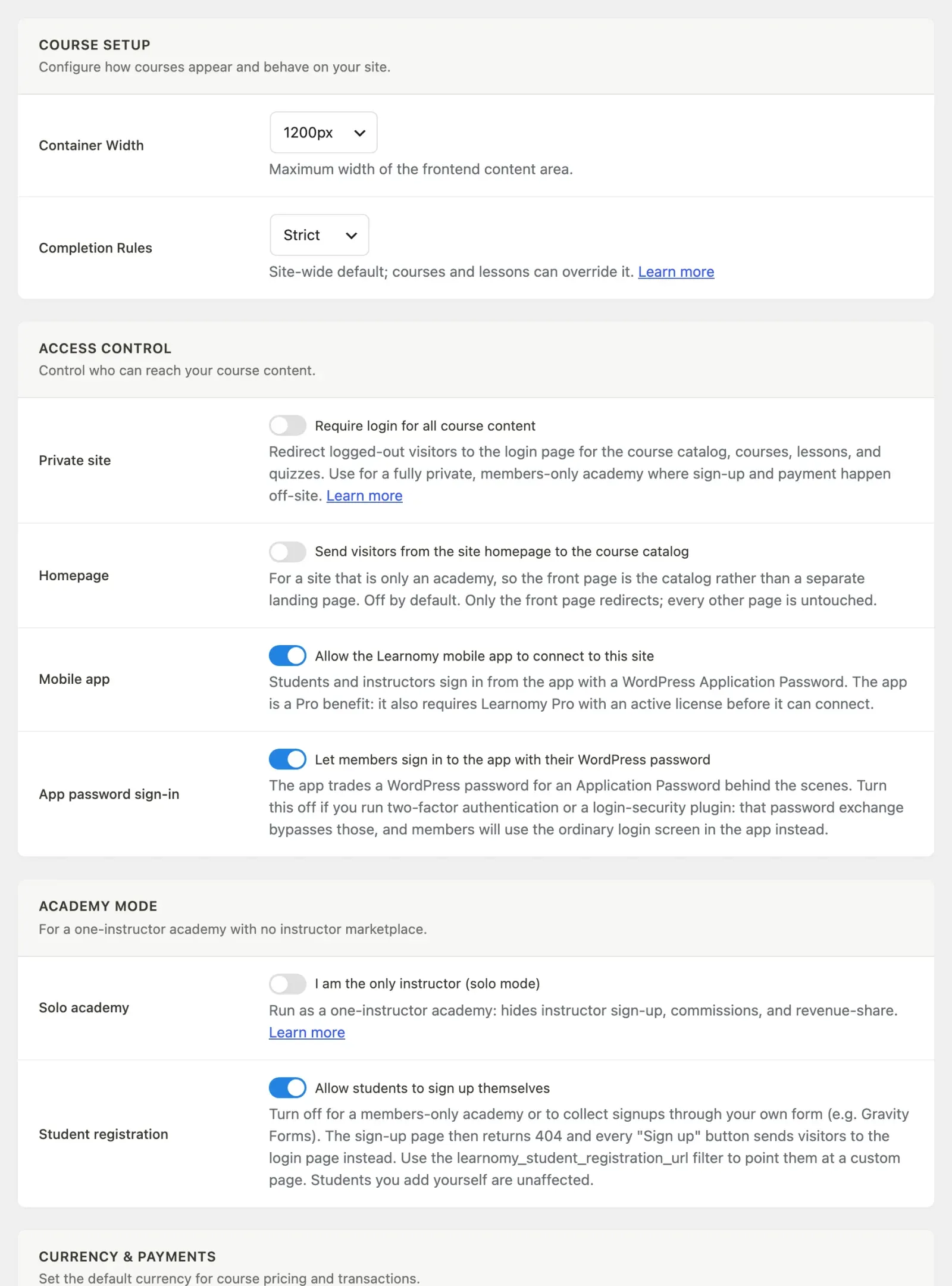Click 'Configure how courses appear and behave' description

(x=215, y=67)
